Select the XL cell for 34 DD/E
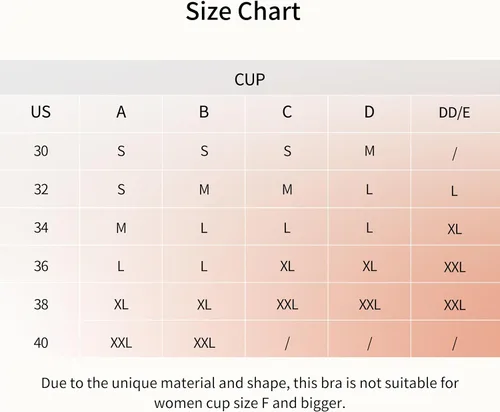The image size is (500, 412). coord(454,229)
